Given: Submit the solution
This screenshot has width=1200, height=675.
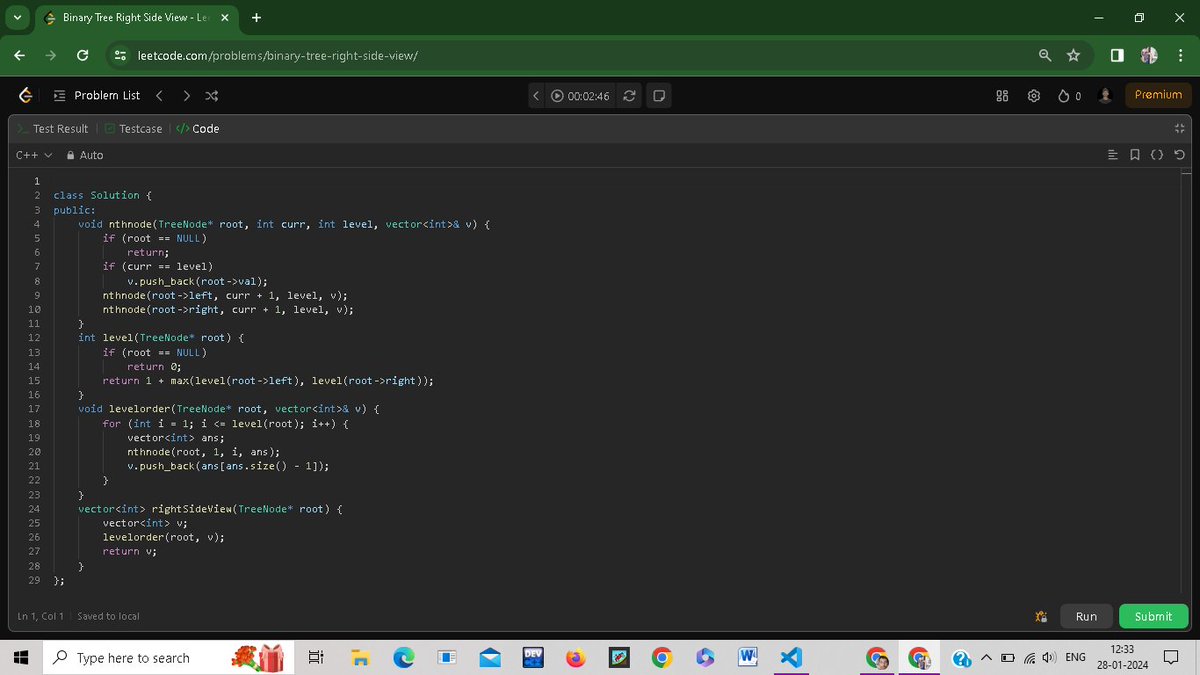Looking at the screenshot, I should pos(1153,617).
